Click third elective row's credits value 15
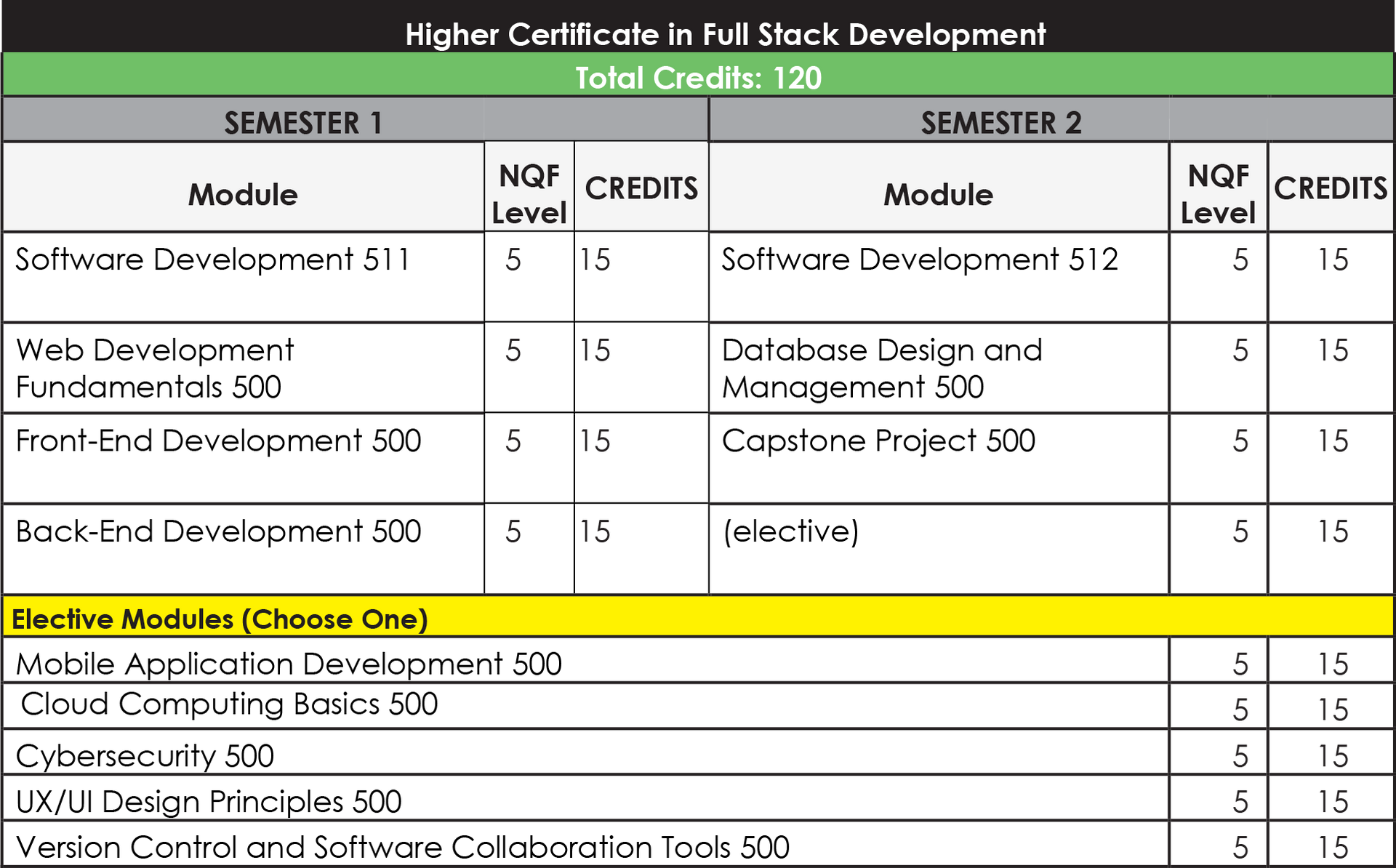This screenshot has height=868, width=1396. pos(1333,756)
